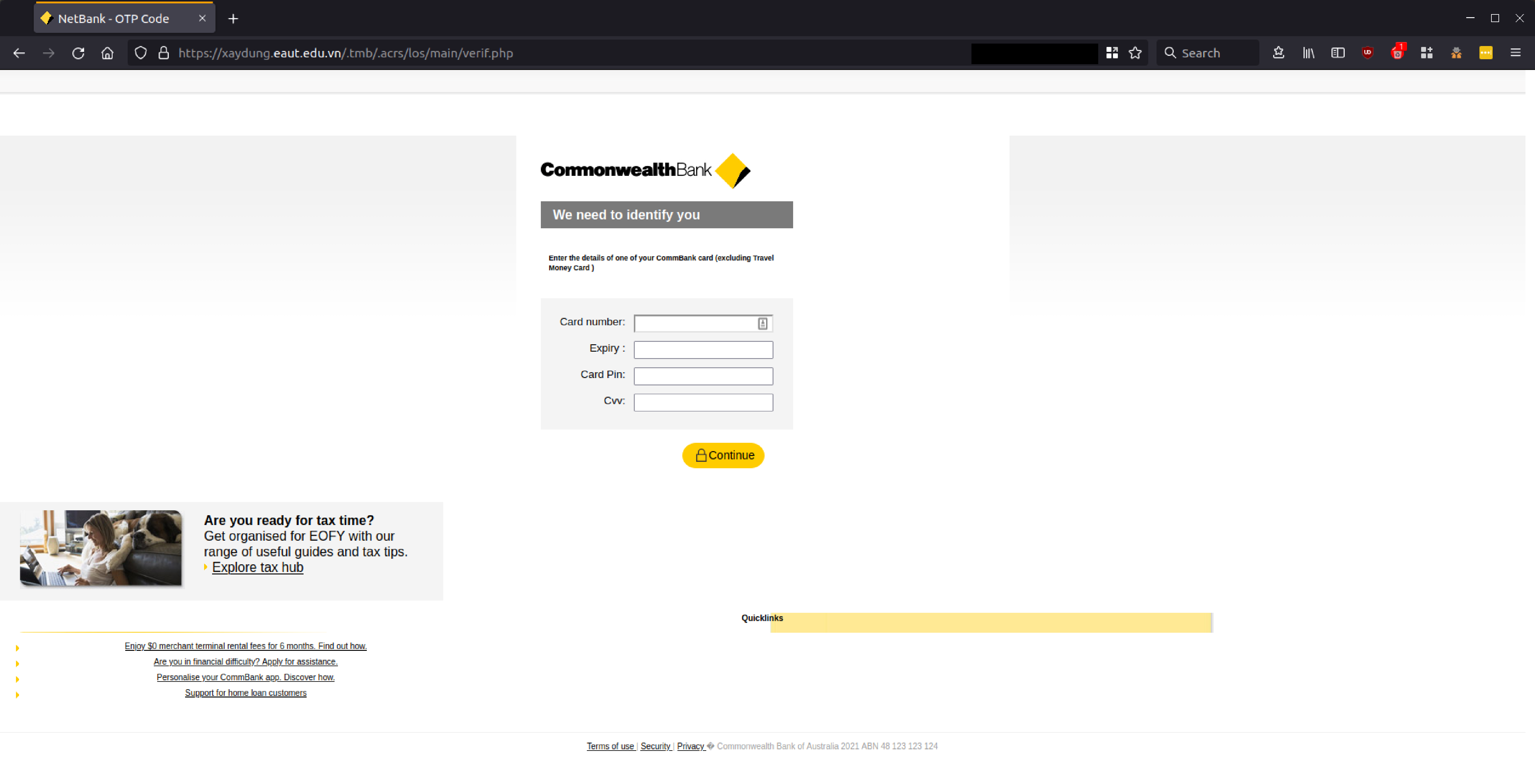Bookmark this page with the star

pos(1135,53)
